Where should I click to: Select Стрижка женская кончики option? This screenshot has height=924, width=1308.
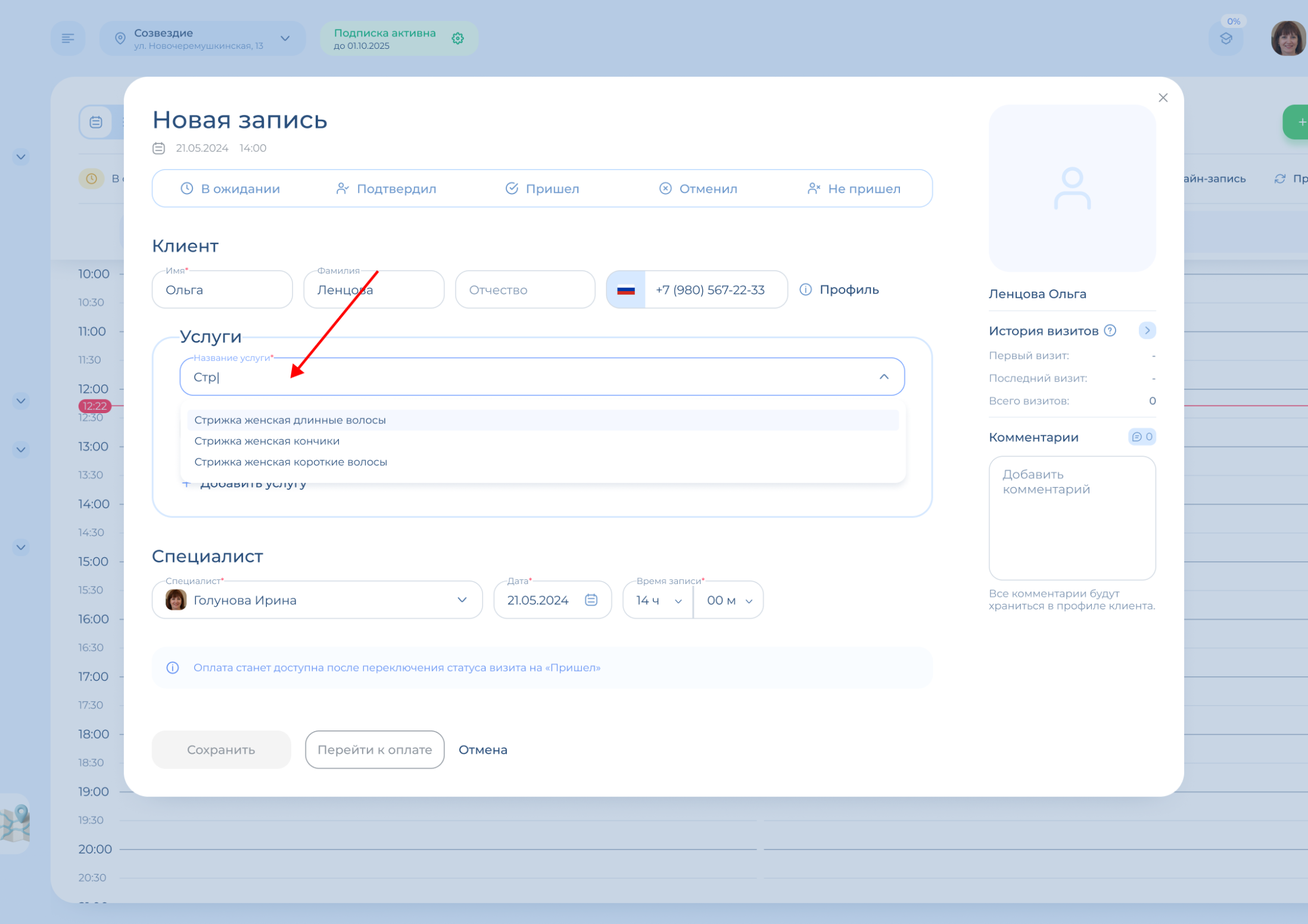267,441
